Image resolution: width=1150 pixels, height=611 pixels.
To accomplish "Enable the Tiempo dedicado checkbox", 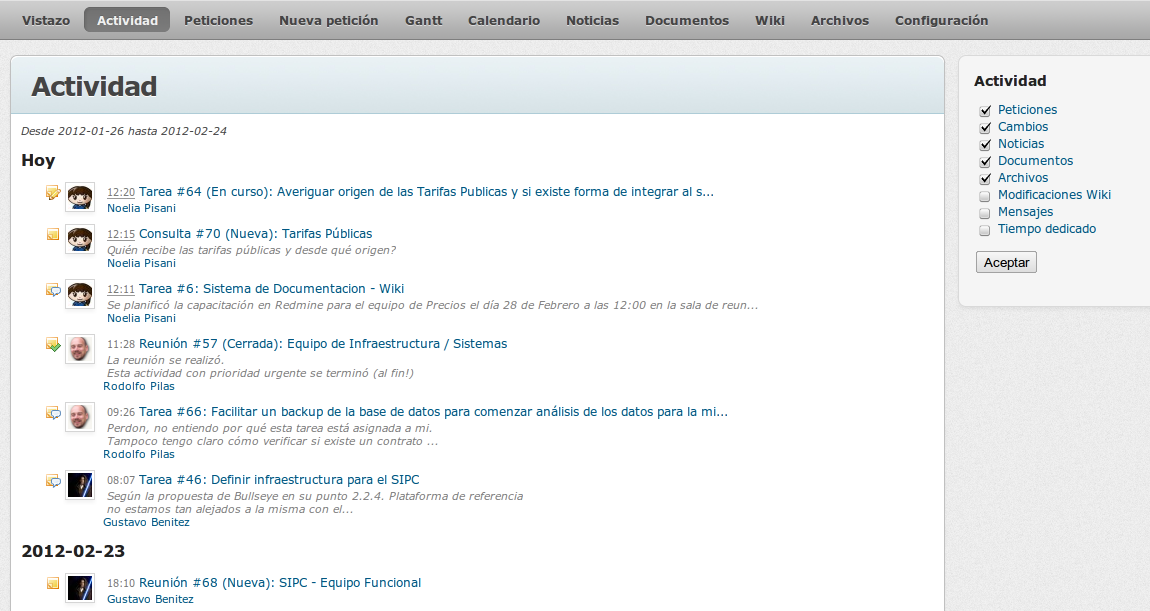I will point(985,230).
